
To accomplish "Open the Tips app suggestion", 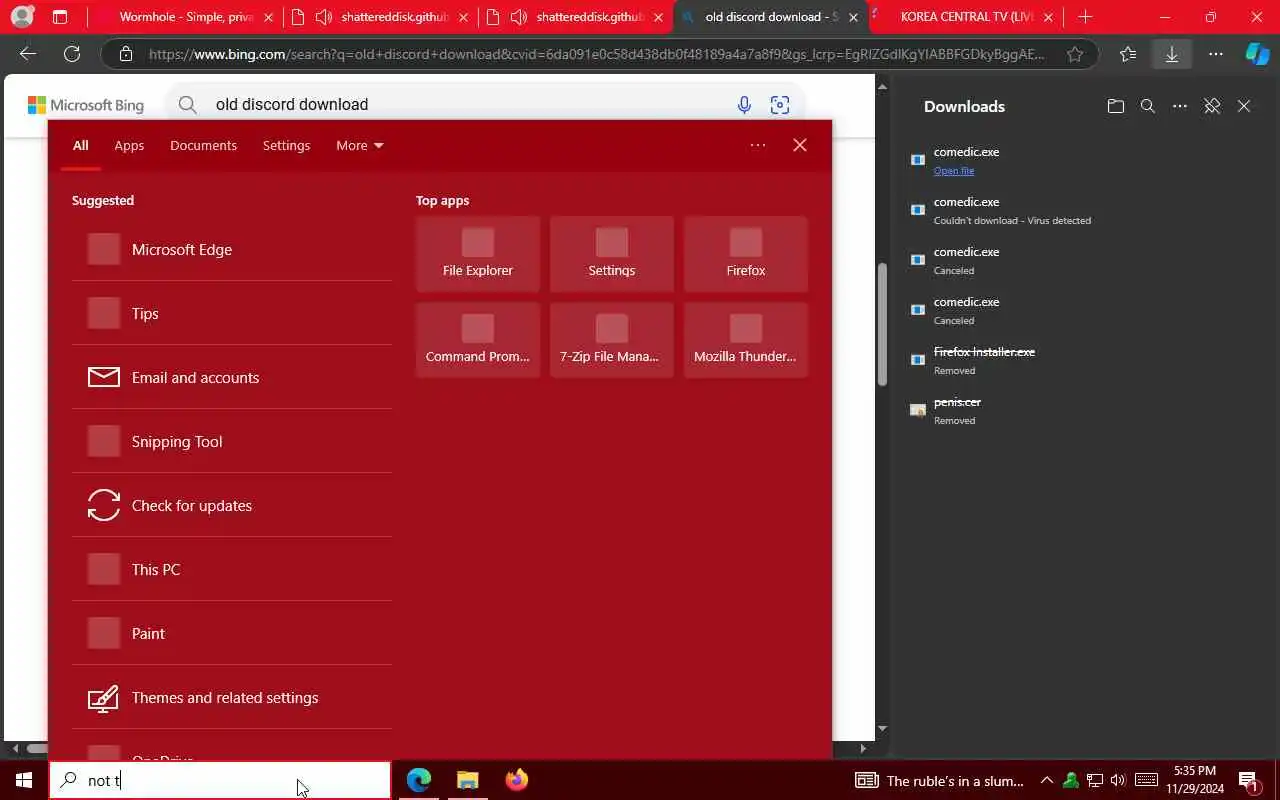I will [x=232, y=314].
